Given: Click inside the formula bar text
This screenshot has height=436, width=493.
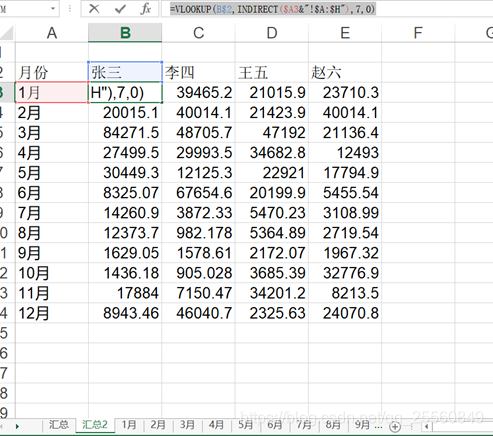Looking at the screenshot, I should [x=273, y=9].
